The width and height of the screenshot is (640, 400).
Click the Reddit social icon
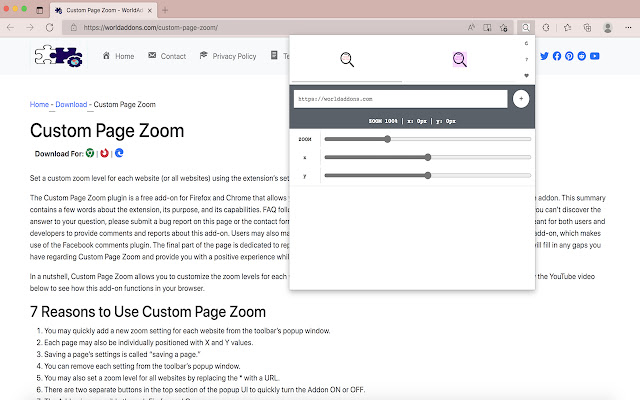coord(582,56)
